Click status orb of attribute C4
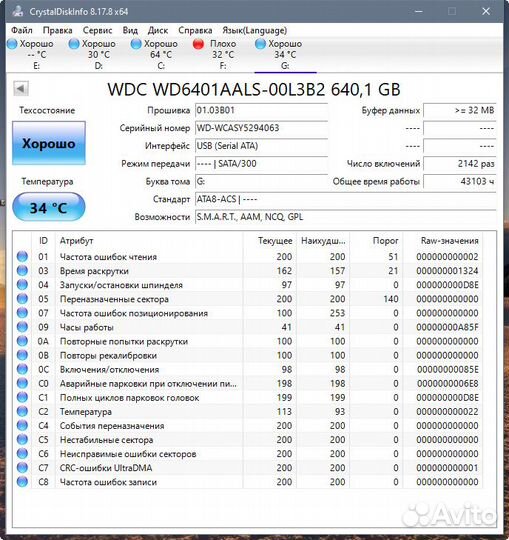The image size is (509, 540). tap(22, 426)
